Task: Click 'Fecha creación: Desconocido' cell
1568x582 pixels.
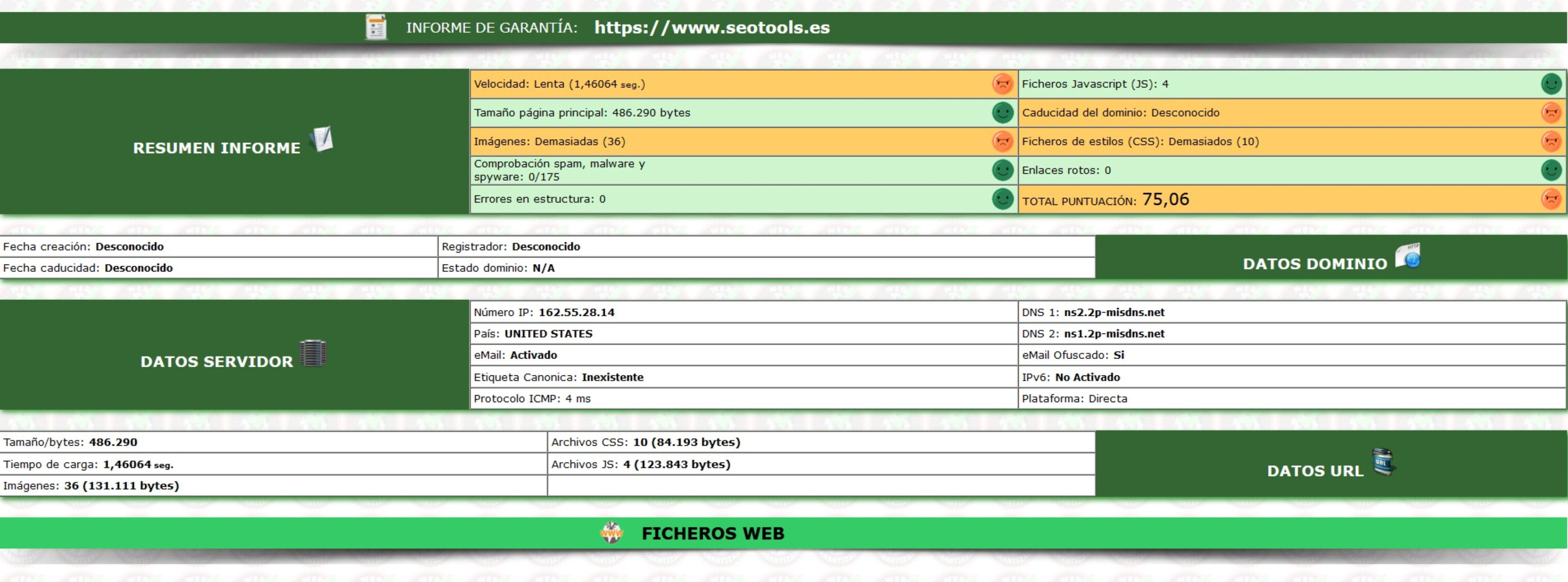Action: 218,247
